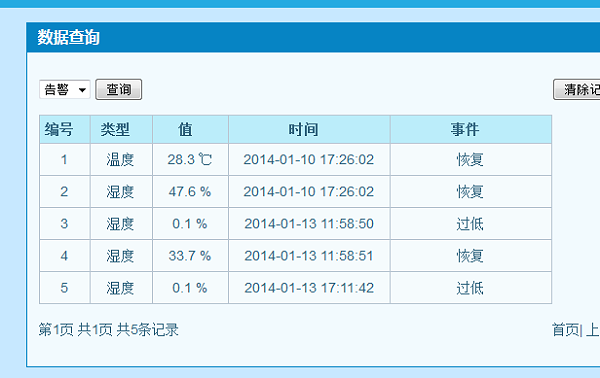Image resolution: width=600 pixels, height=378 pixels.
Task: Click 恢复 event in row 1
Action: (470, 160)
